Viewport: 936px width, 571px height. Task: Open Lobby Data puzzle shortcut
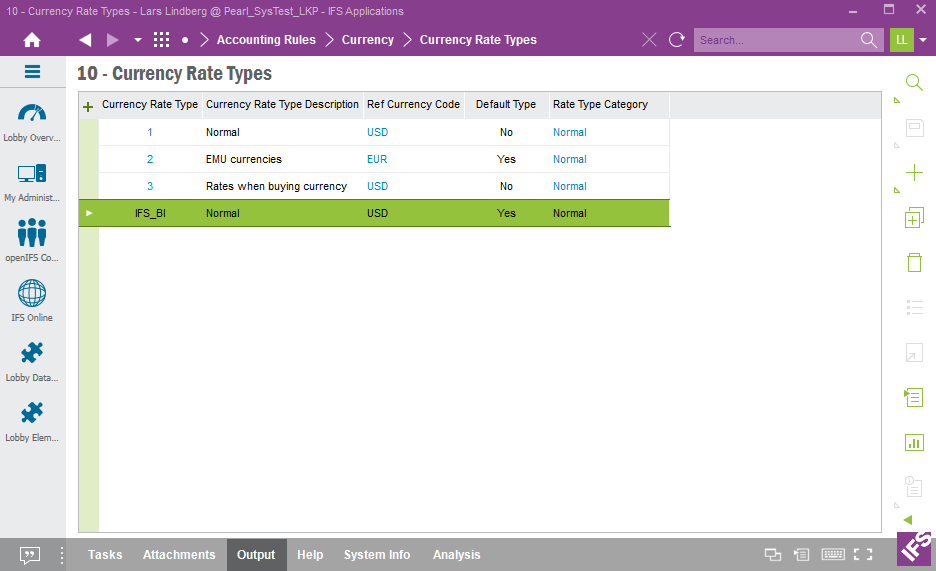(x=32, y=362)
